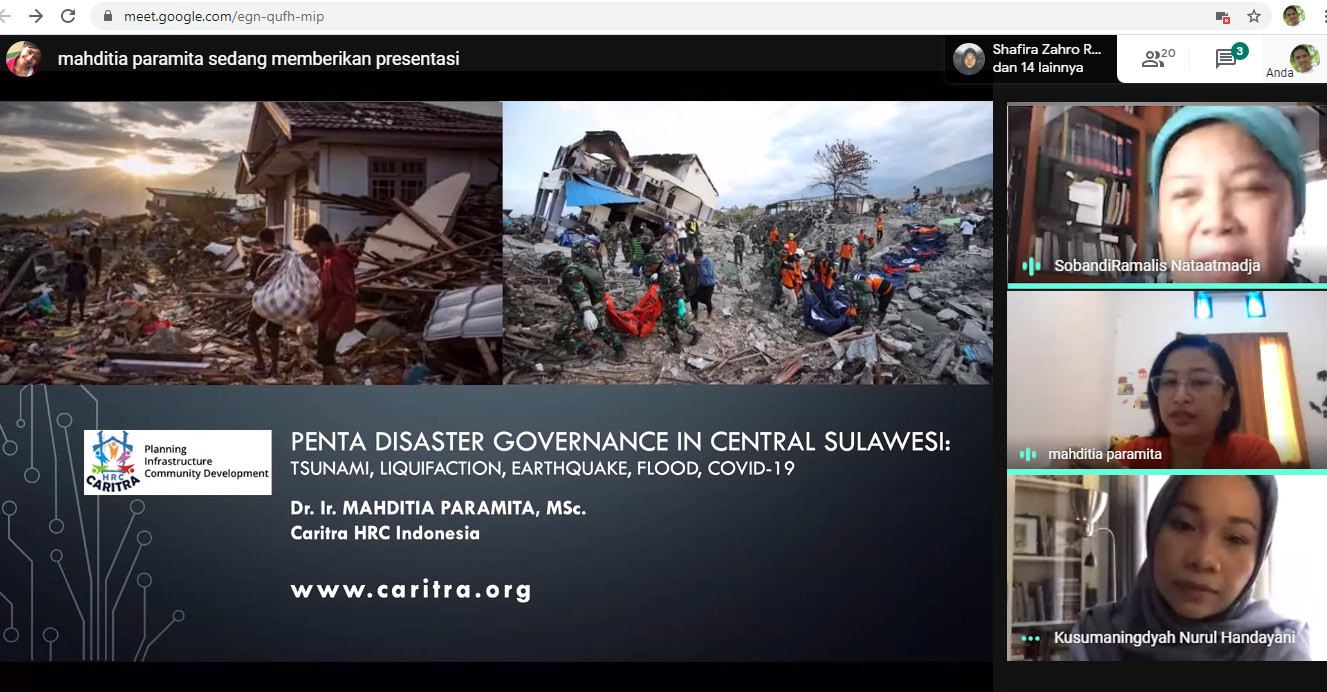The width and height of the screenshot is (1327, 692).
Task: Click presenter avatar beside presentation notice
Action: (23, 59)
